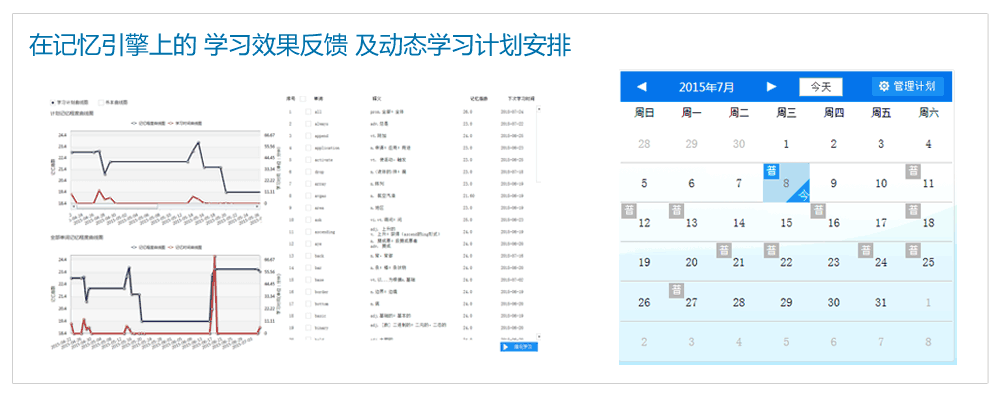Viewport: 1000px width, 394px height.
Task: Open 管理计划 manage plan button
Action: (908, 87)
